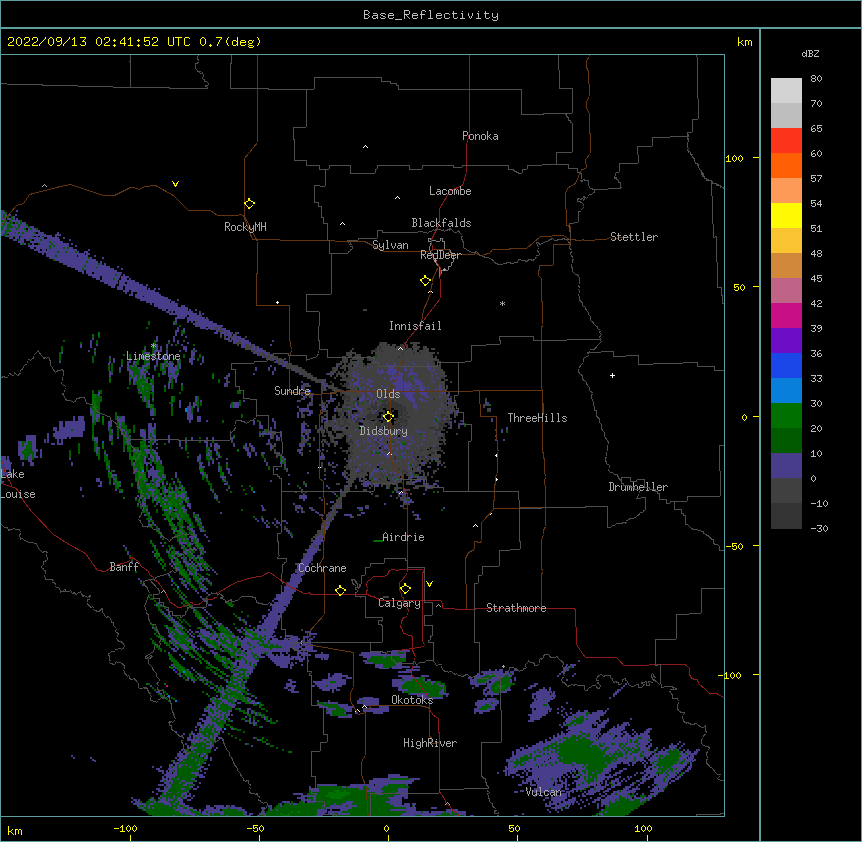This screenshot has width=862, height=842.
Task: Click the yellow V marker northwest of RockyMH
Action: 175,184
